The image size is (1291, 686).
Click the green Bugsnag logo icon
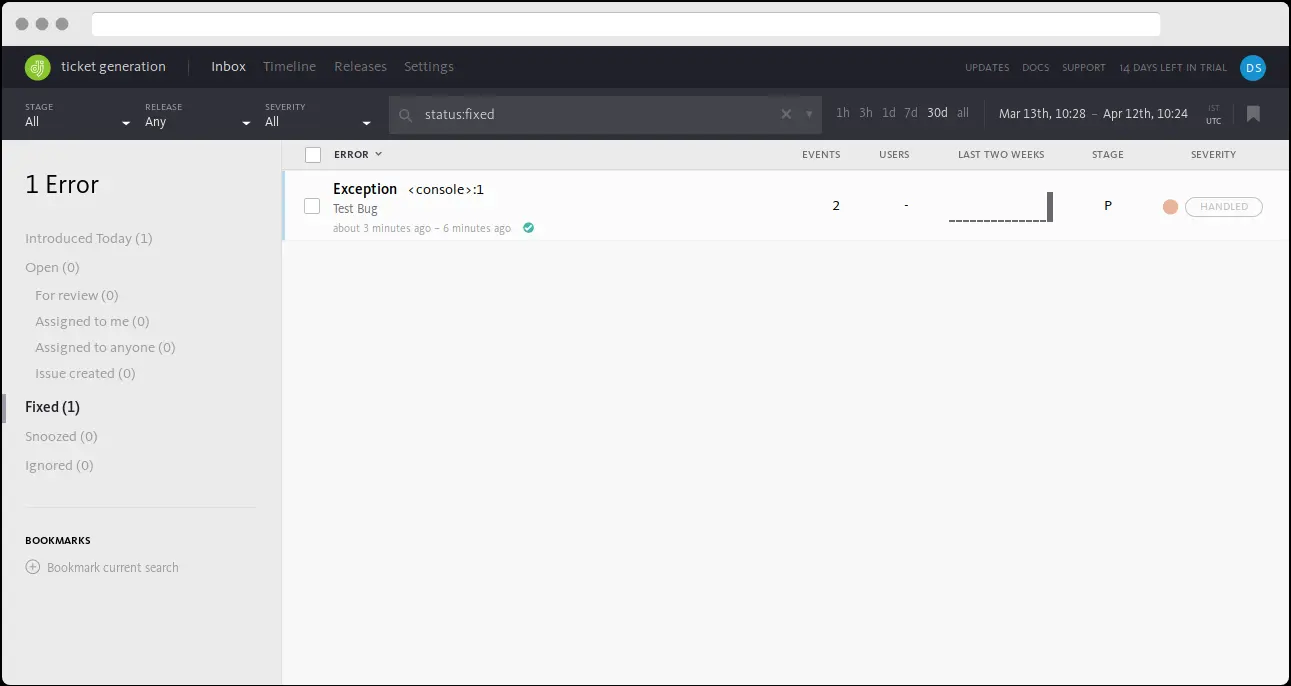pyautogui.click(x=37, y=67)
